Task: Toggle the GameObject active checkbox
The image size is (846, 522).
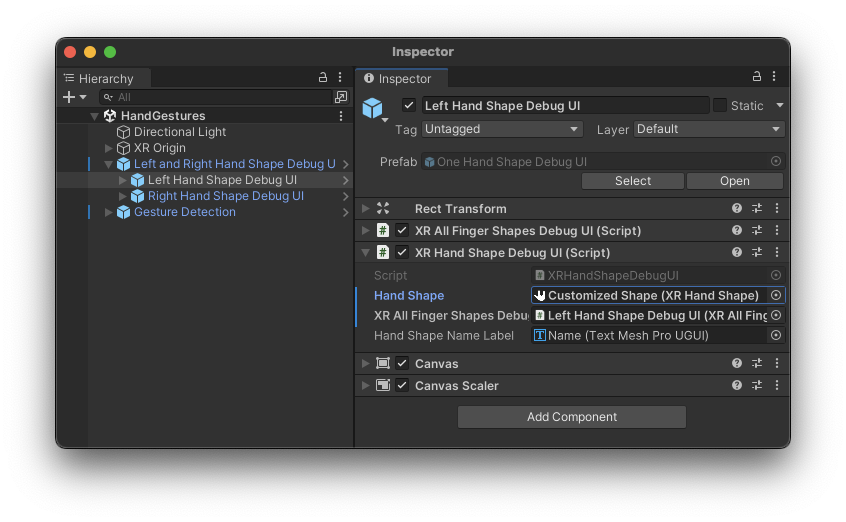Action: click(x=408, y=105)
